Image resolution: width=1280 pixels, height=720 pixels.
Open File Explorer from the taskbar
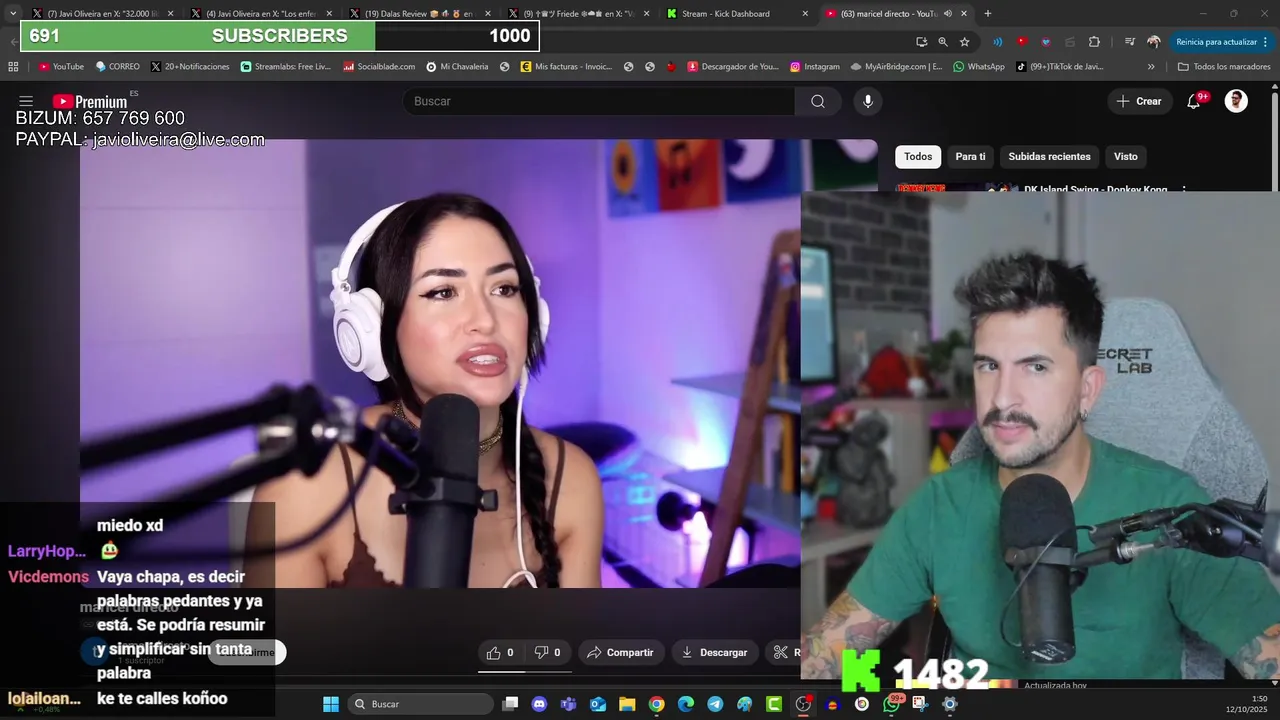point(627,704)
